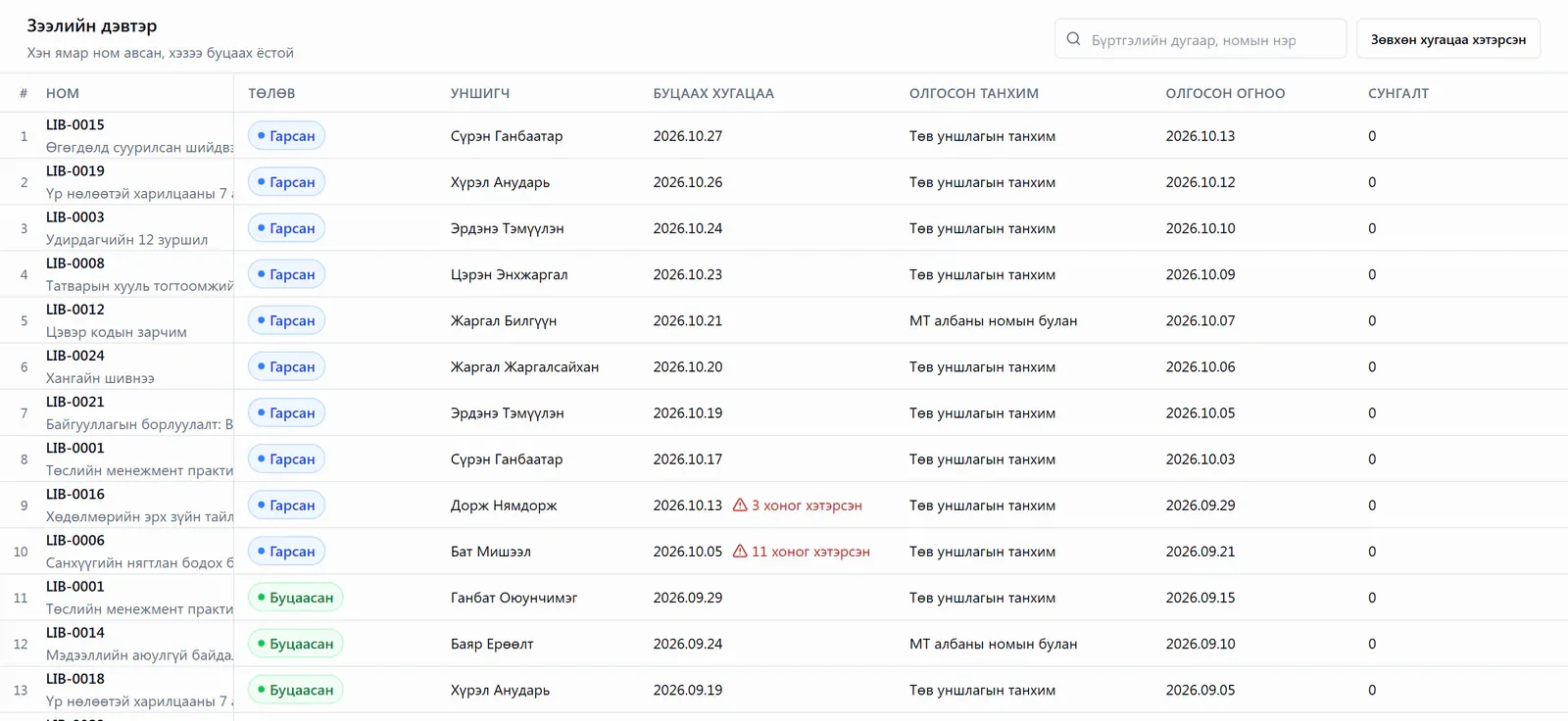The width and height of the screenshot is (1568, 721).
Task: Sort by the ТӨЛӨВ column header
Action: pyautogui.click(x=271, y=93)
